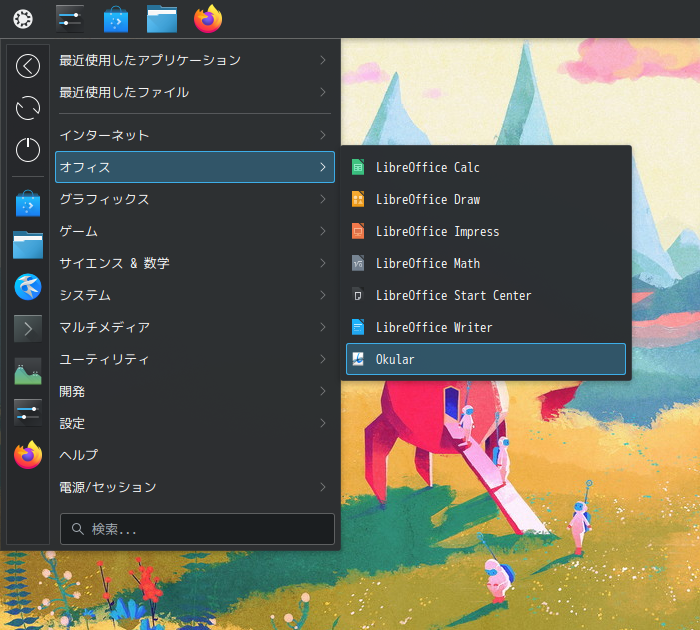The width and height of the screenshot is (700, 630).
Task: Expand ゲーム category arrow
Action: [323, 231]
